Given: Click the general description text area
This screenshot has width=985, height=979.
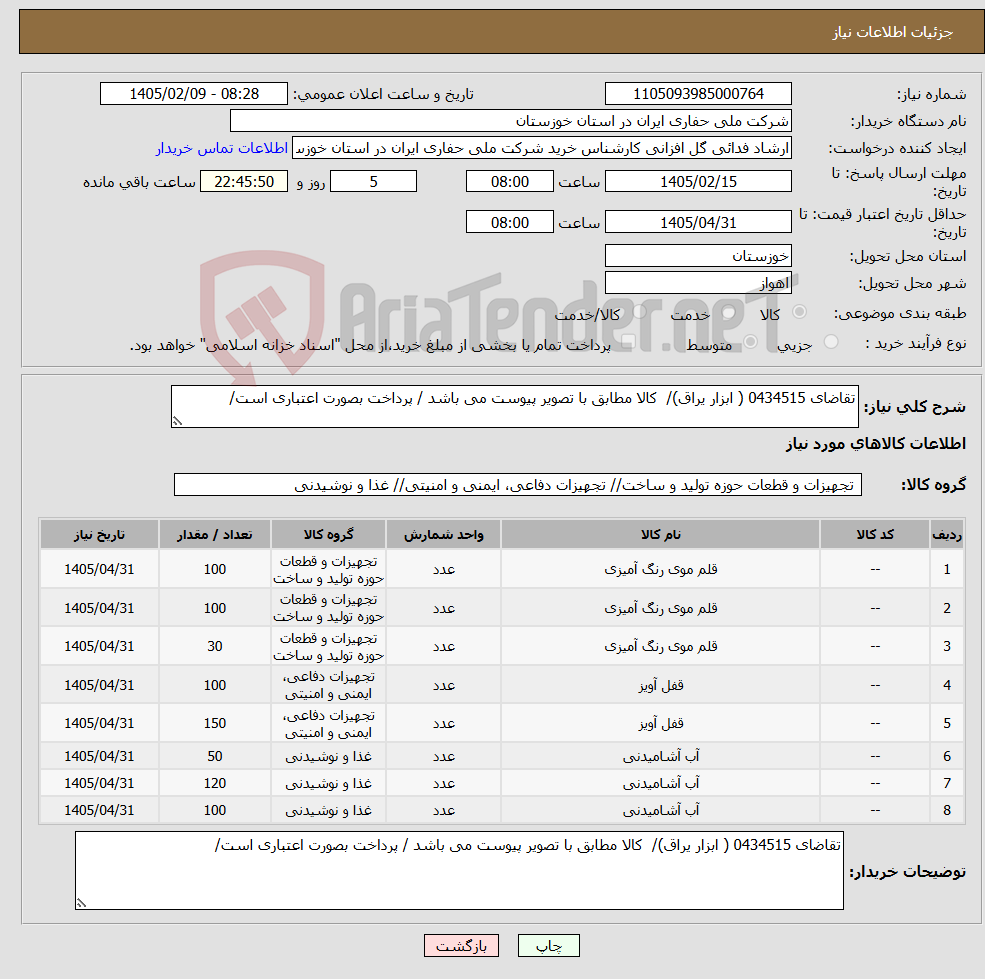Looking at the screenshot, I should (x=514, y=407).
